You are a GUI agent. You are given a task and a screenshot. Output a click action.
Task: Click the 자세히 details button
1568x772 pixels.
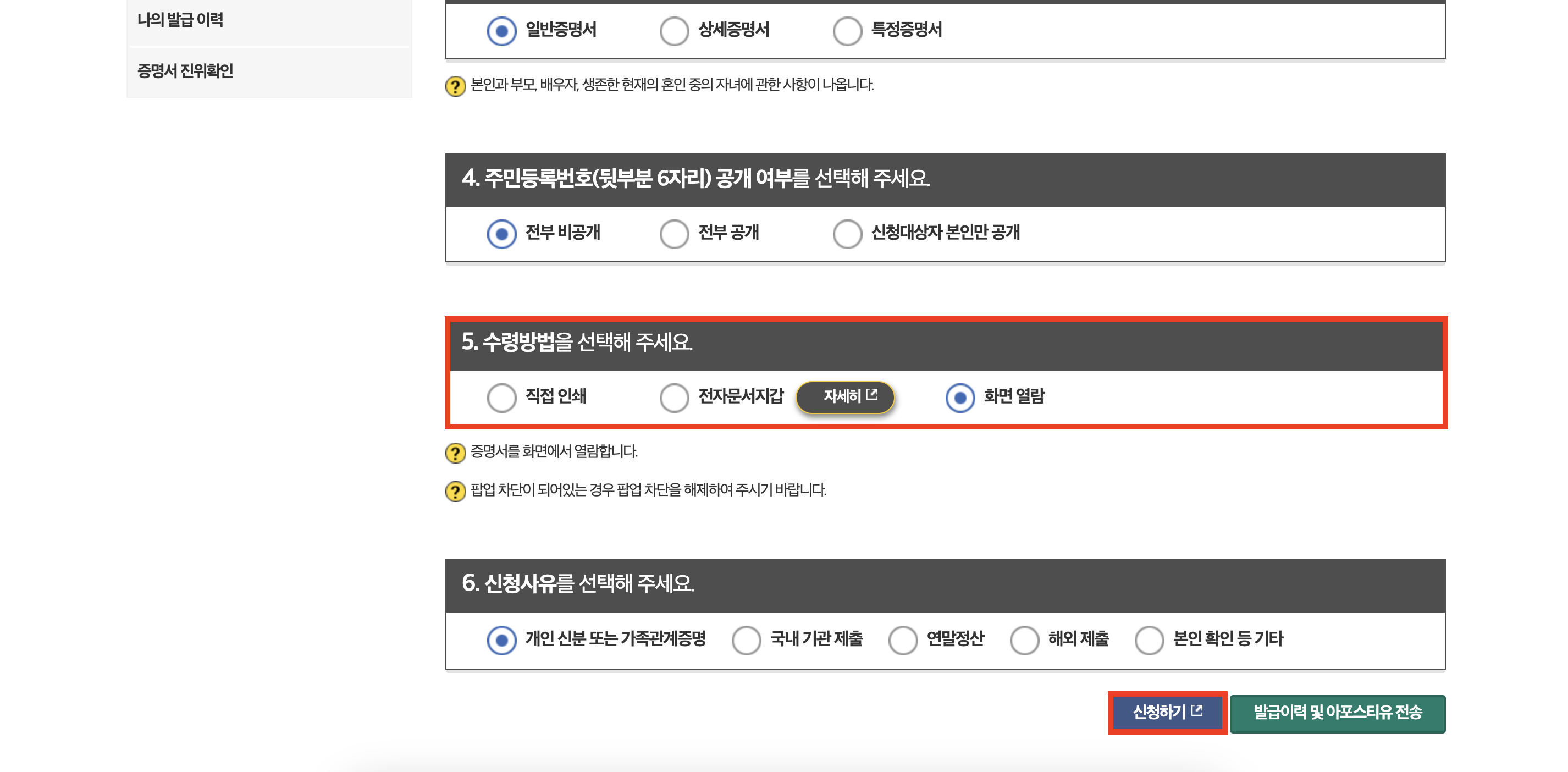[846, 396]
